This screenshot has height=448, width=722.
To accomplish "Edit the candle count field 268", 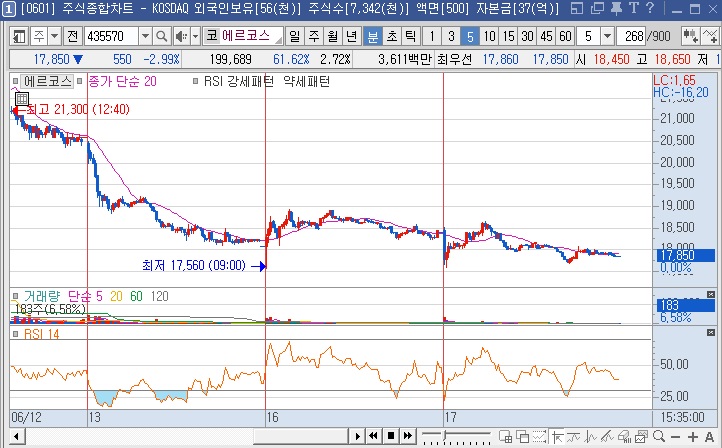I will coord(631,36).
